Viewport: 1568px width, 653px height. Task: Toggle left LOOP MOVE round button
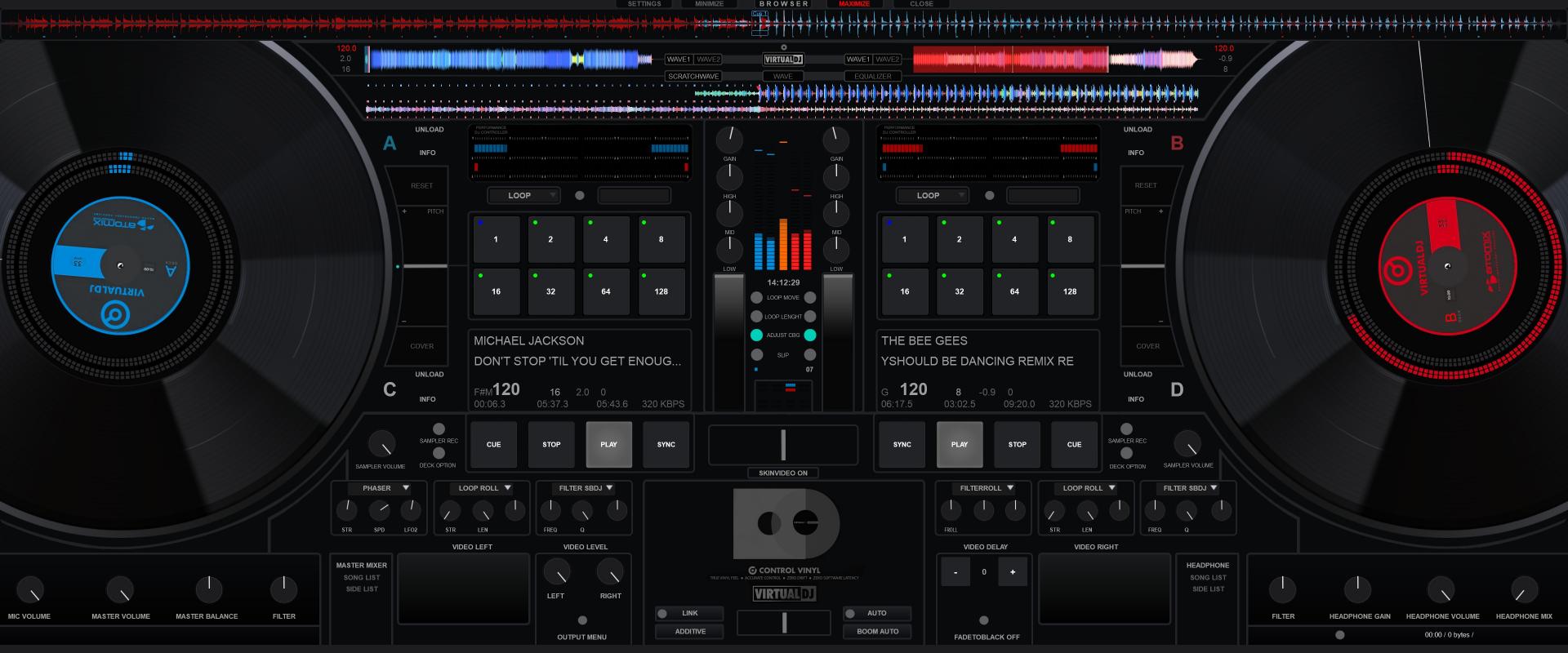[757, 298]
